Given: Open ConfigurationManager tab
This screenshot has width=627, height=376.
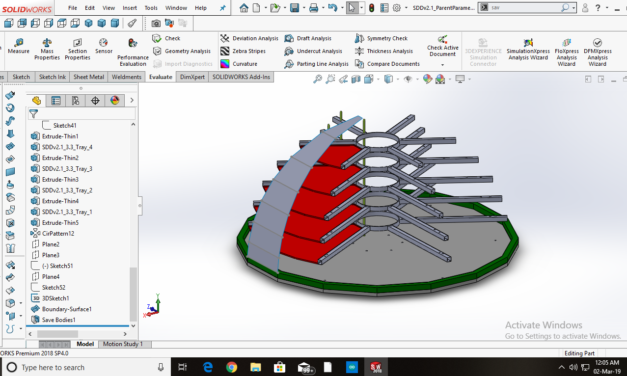Looking at the screenshot, I should [75, 100].
